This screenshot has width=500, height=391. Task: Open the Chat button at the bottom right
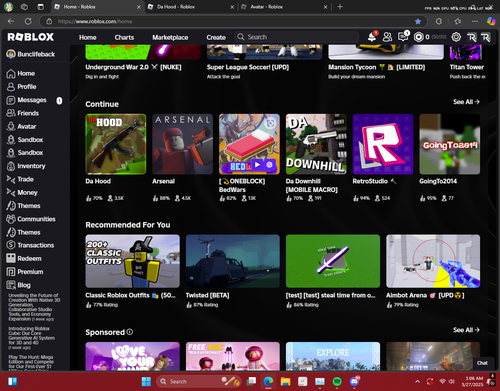point(482,363)
